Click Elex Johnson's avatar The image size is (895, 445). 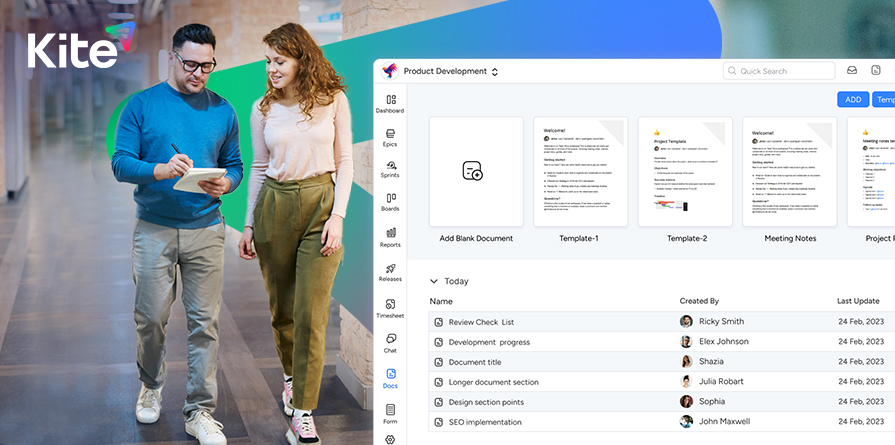pyautogui.click(x=686, y=341)
